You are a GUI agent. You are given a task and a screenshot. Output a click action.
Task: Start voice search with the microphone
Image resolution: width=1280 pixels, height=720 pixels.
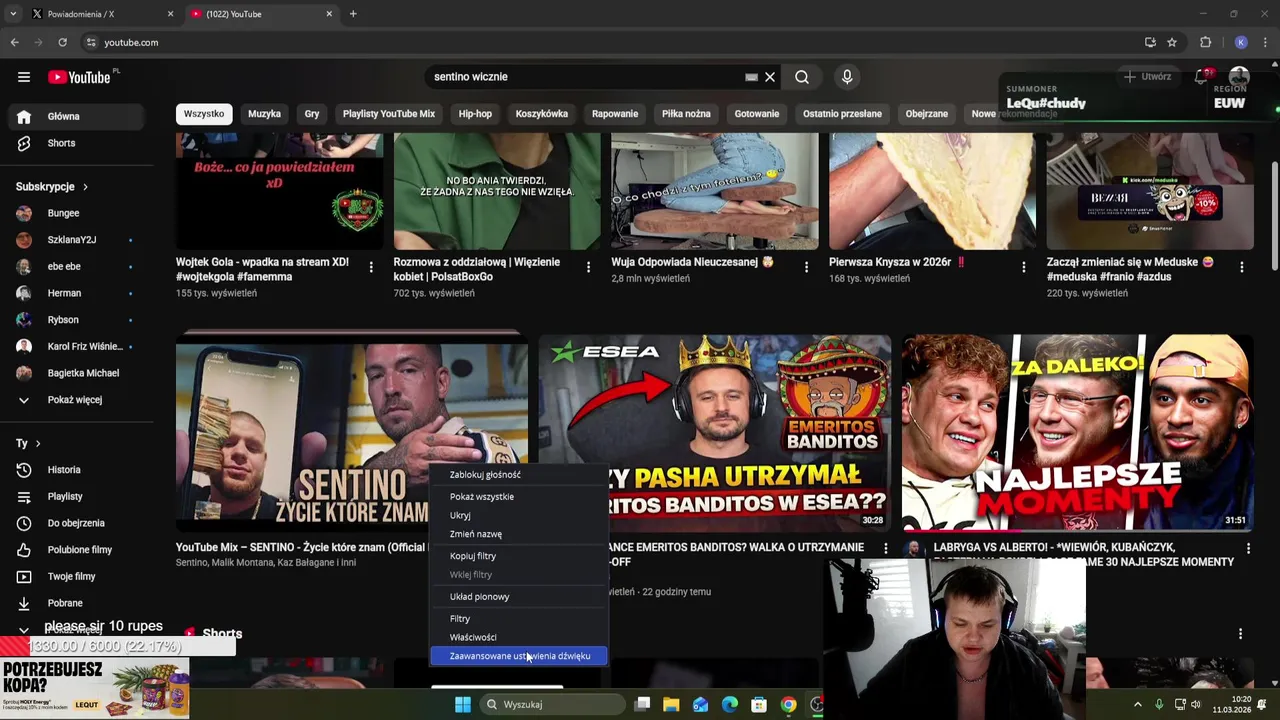tap(847, 77)
